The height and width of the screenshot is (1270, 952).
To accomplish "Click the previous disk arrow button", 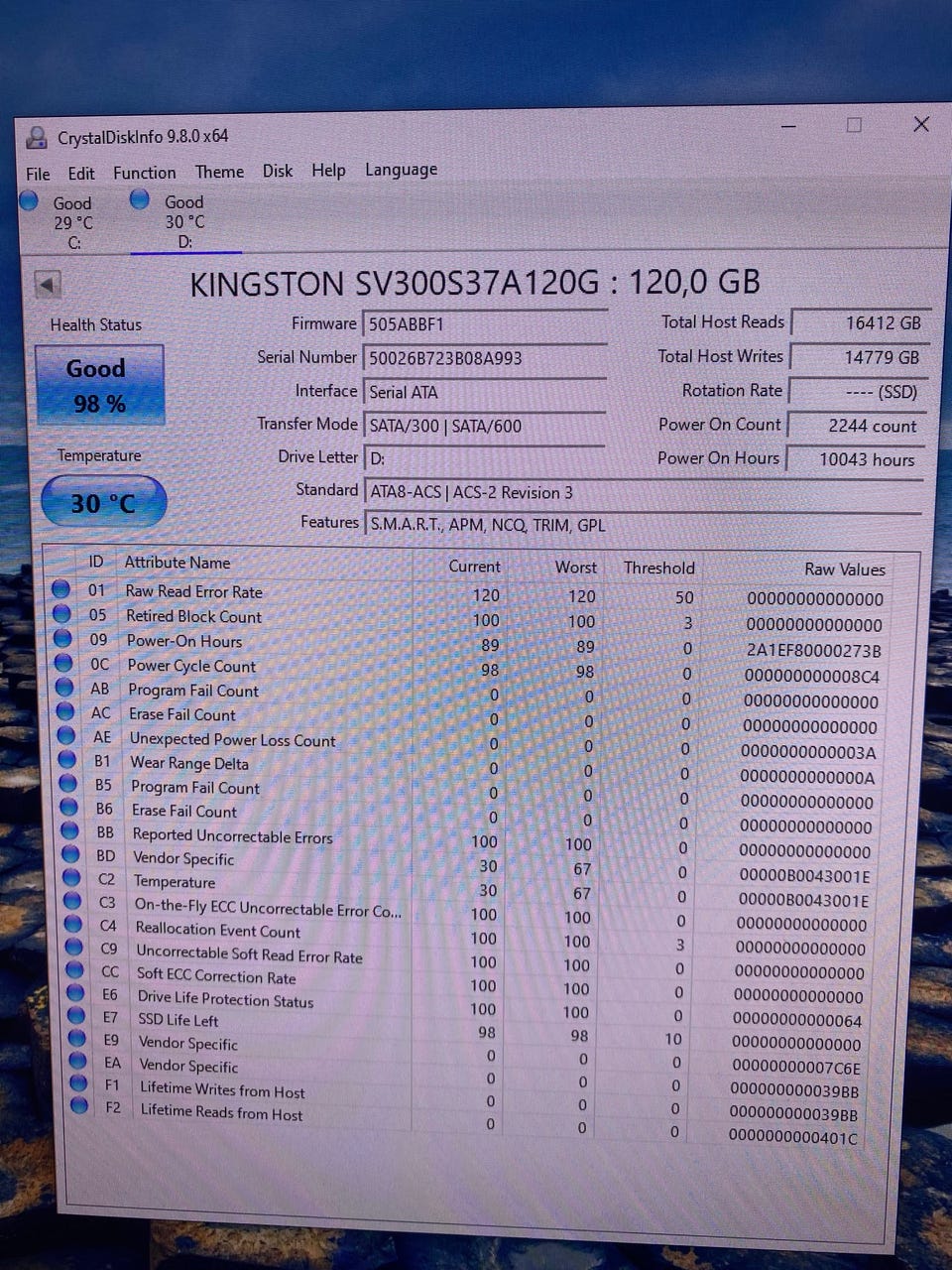I will [47, 285].
